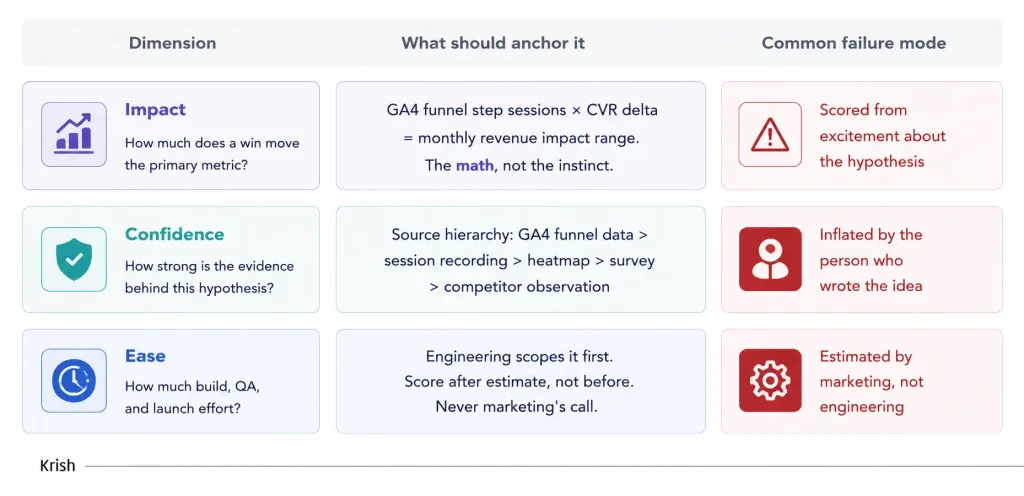Click 'Scored from excitement about the hypothesis'
This screenshot has height=496, width=1024.
[x=882, y=136]
